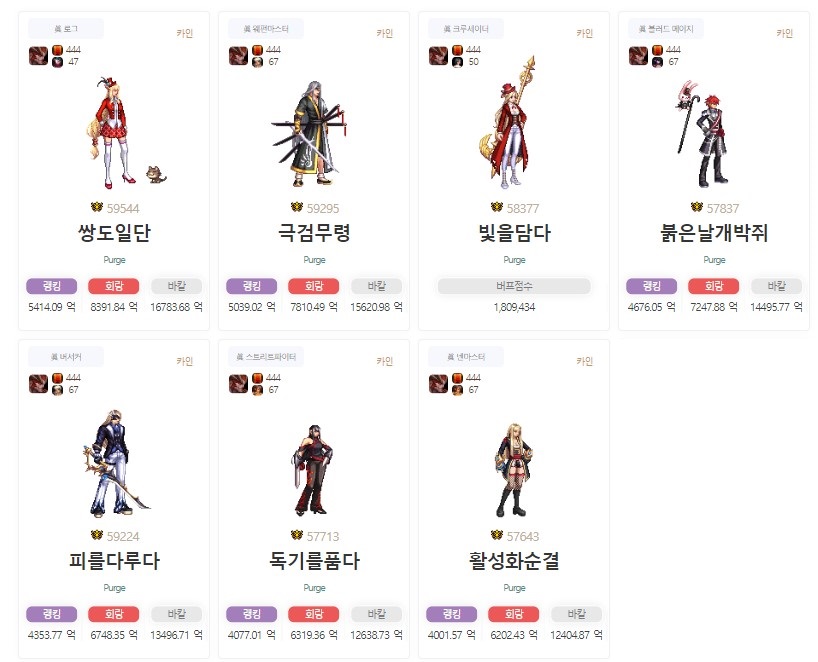The image size is (818, 662).
Task: Click the 바칼 badge on 붉은날개박쥐 card
Action: pyautogui.click(x=776, y=286)
